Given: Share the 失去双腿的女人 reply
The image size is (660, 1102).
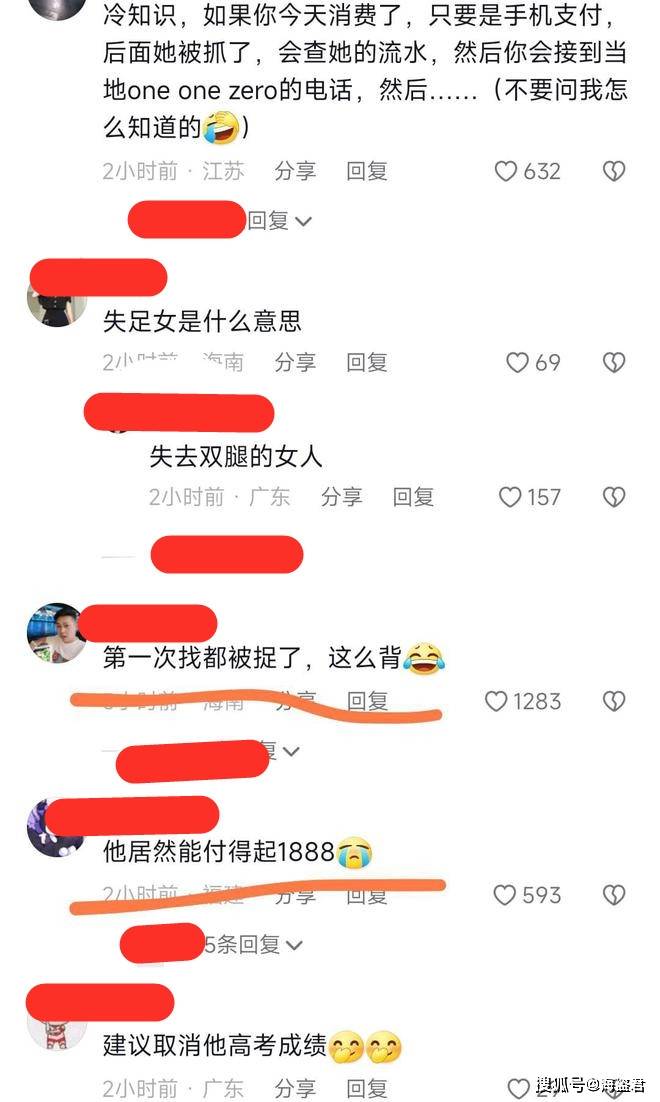Looking at the screenshot, I should point(342,498).
